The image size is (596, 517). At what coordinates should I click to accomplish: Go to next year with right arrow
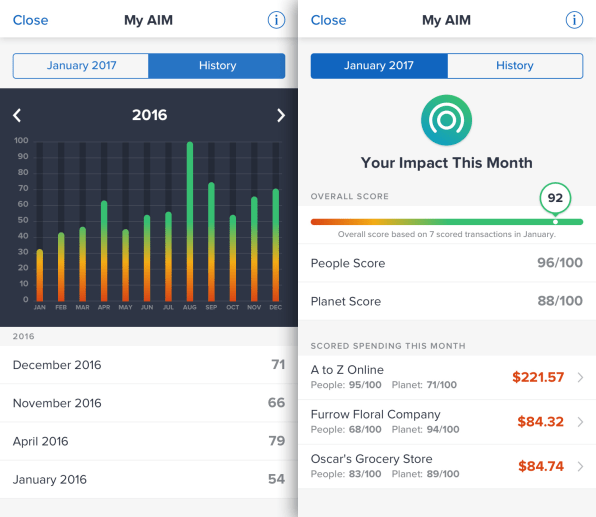[281, 115]
